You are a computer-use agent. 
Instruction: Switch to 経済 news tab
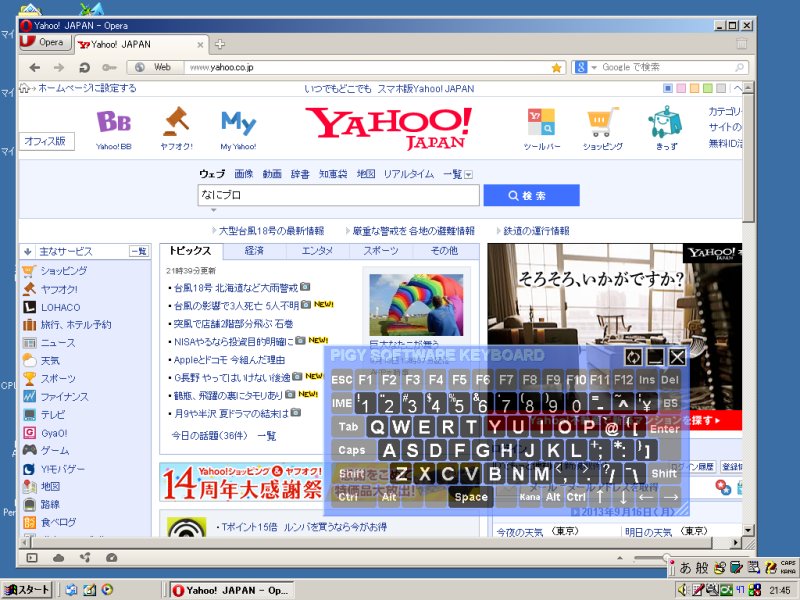pos(254,251)
